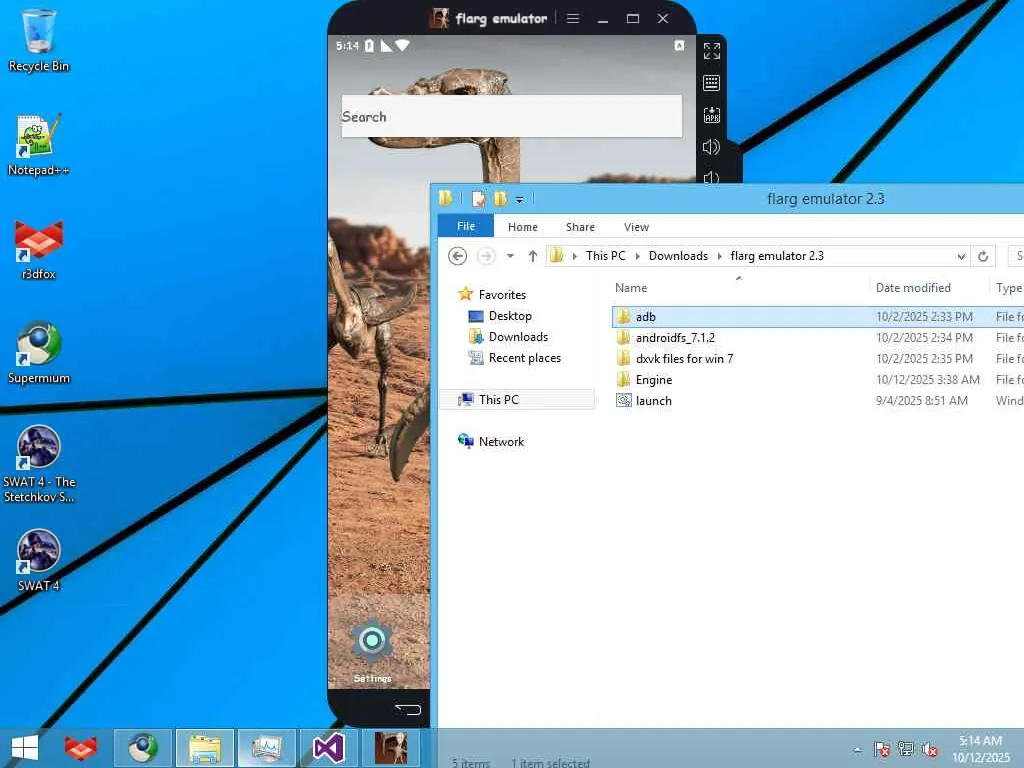Show hidden tray icons arrow

pos(857,749)
